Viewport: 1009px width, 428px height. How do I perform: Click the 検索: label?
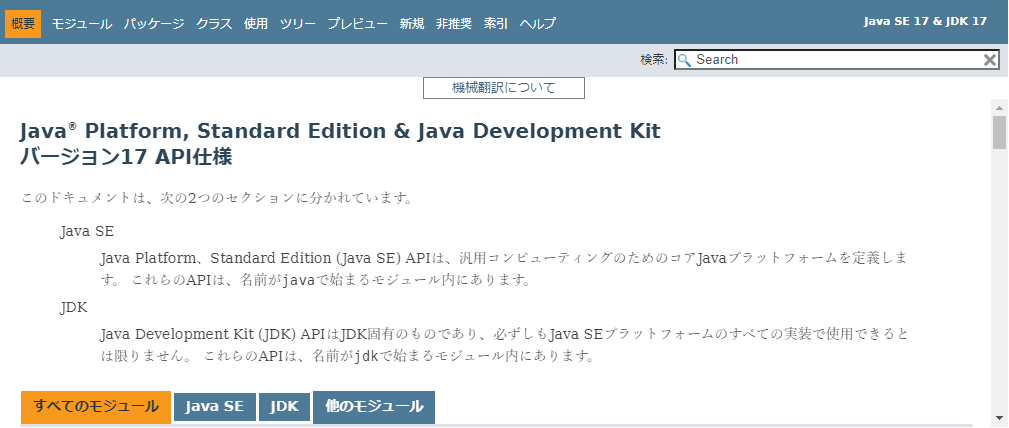click(x=654, y=60)
